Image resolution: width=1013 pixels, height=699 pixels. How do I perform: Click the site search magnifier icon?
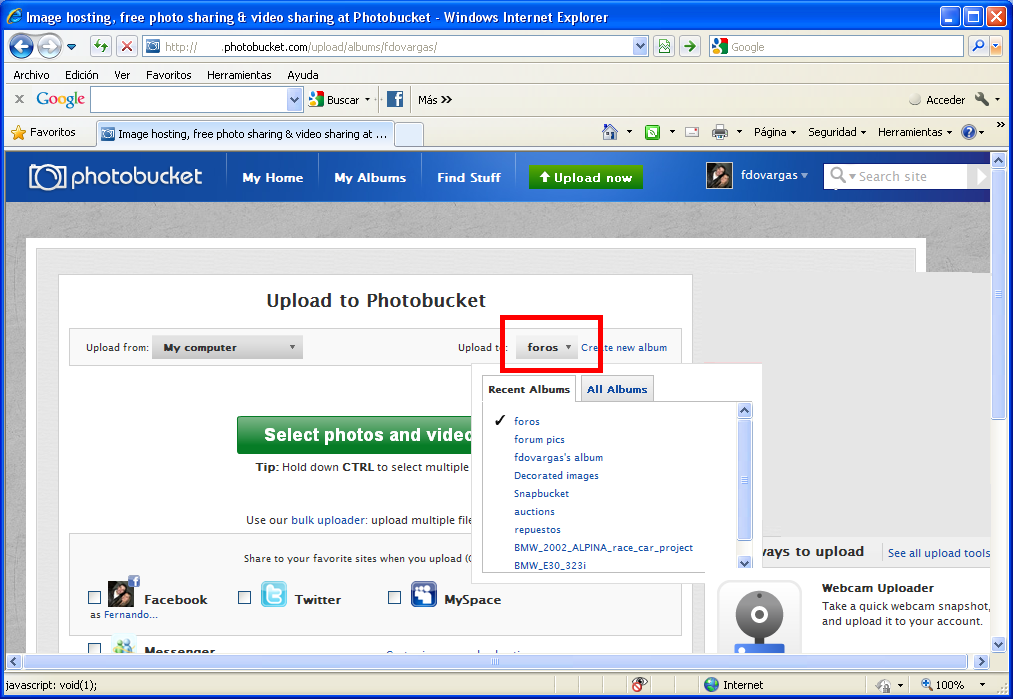point(838,175)
